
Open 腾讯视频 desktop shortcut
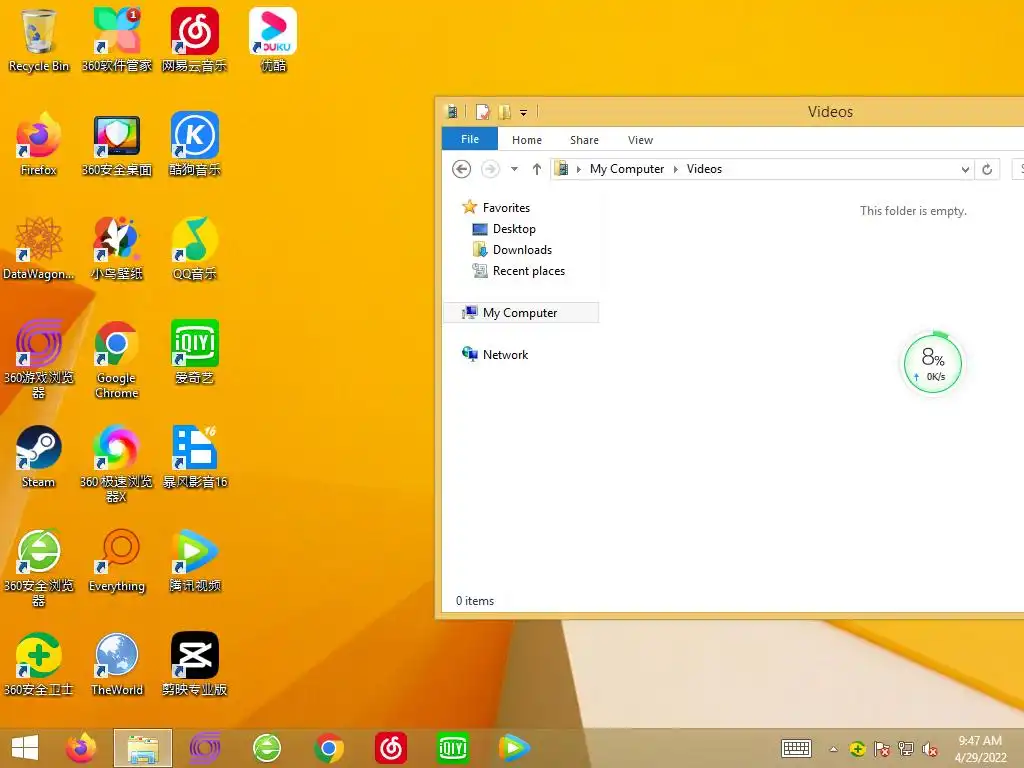click(x=195, y=560)
